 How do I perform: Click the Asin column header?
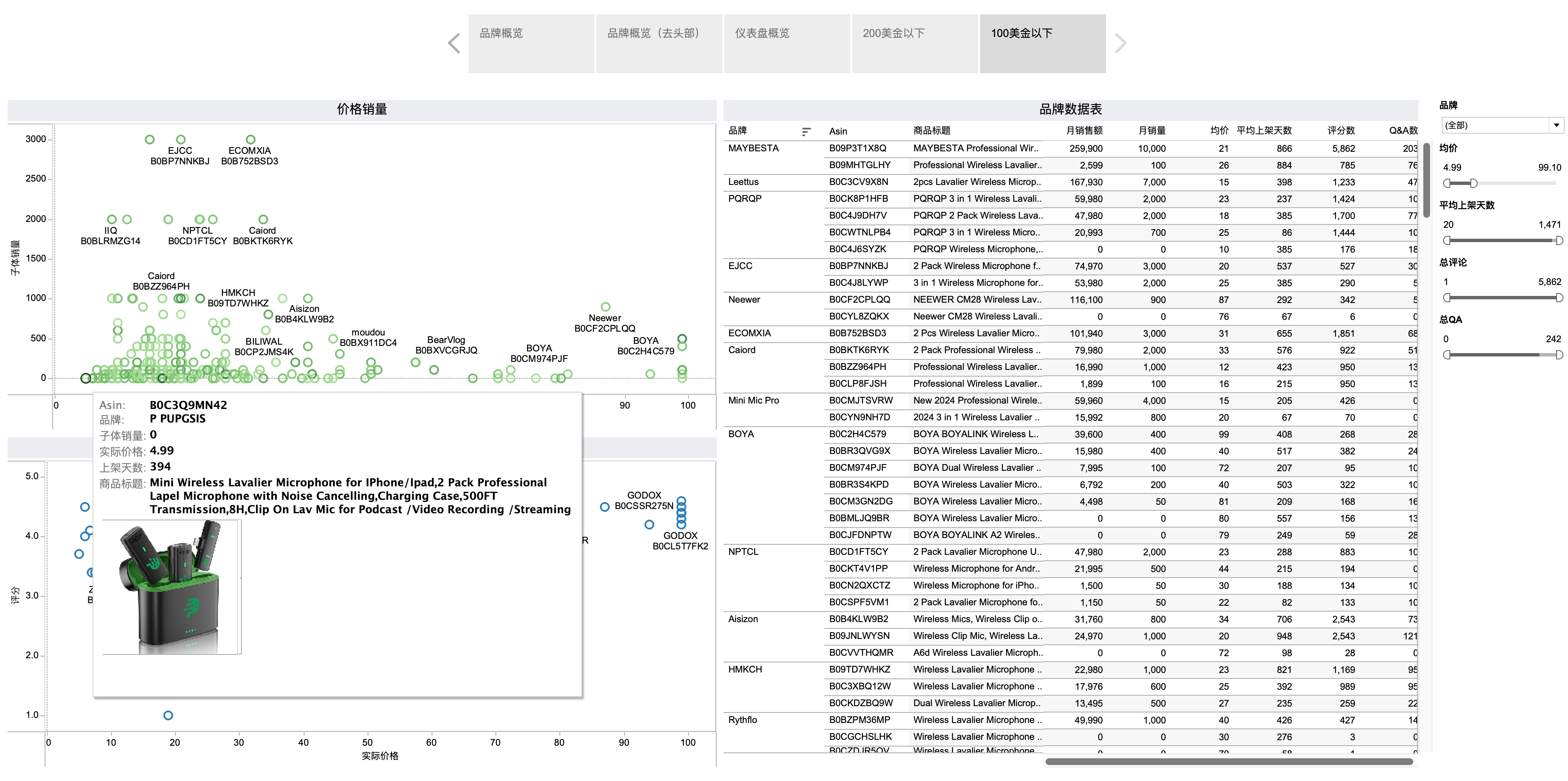(838, 132)
